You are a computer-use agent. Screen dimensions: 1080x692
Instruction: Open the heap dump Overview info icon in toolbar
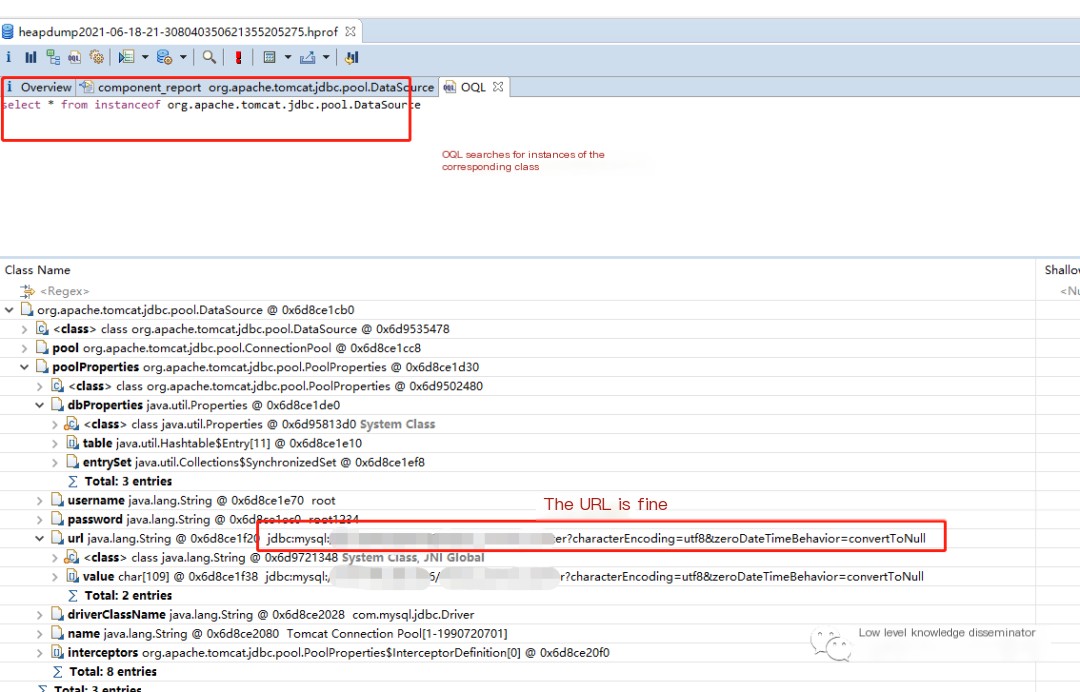point(8,57)
